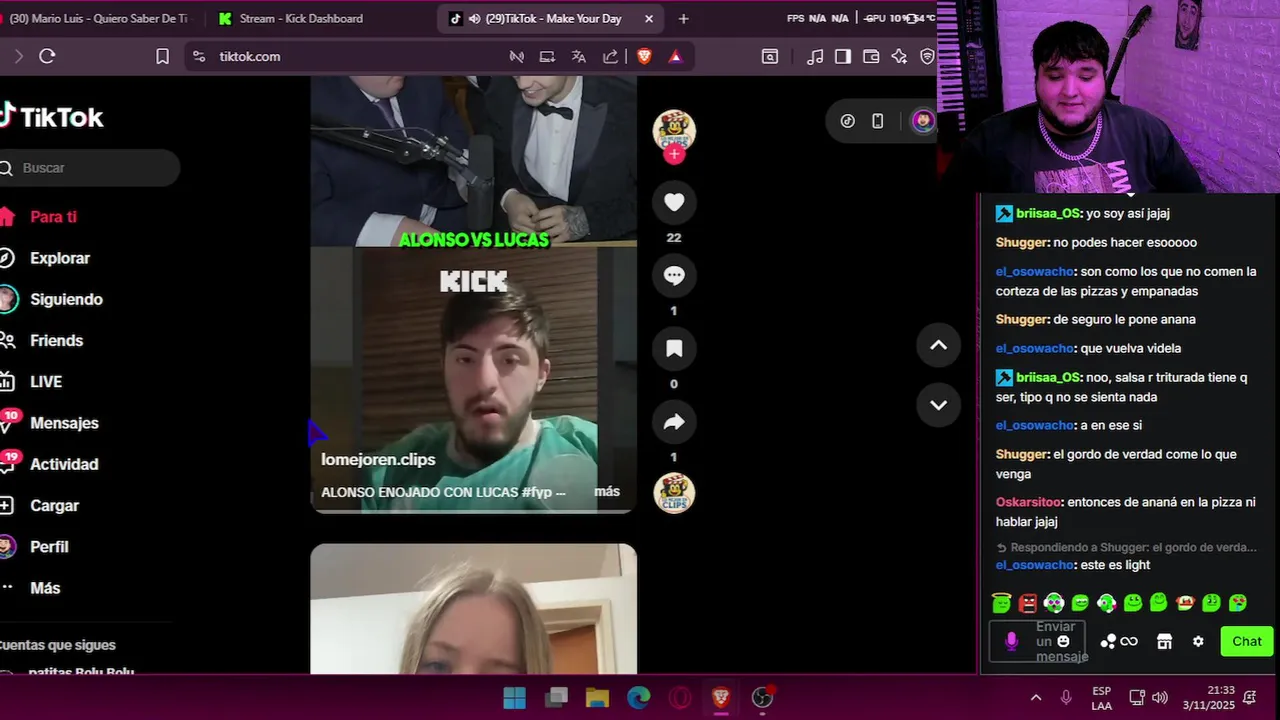Open Brave Shields lion icon
1280x720 pixels.
point(644,57)
